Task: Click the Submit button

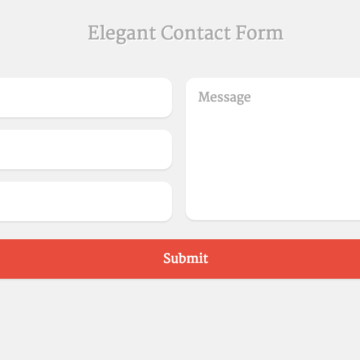Action: 180,259
